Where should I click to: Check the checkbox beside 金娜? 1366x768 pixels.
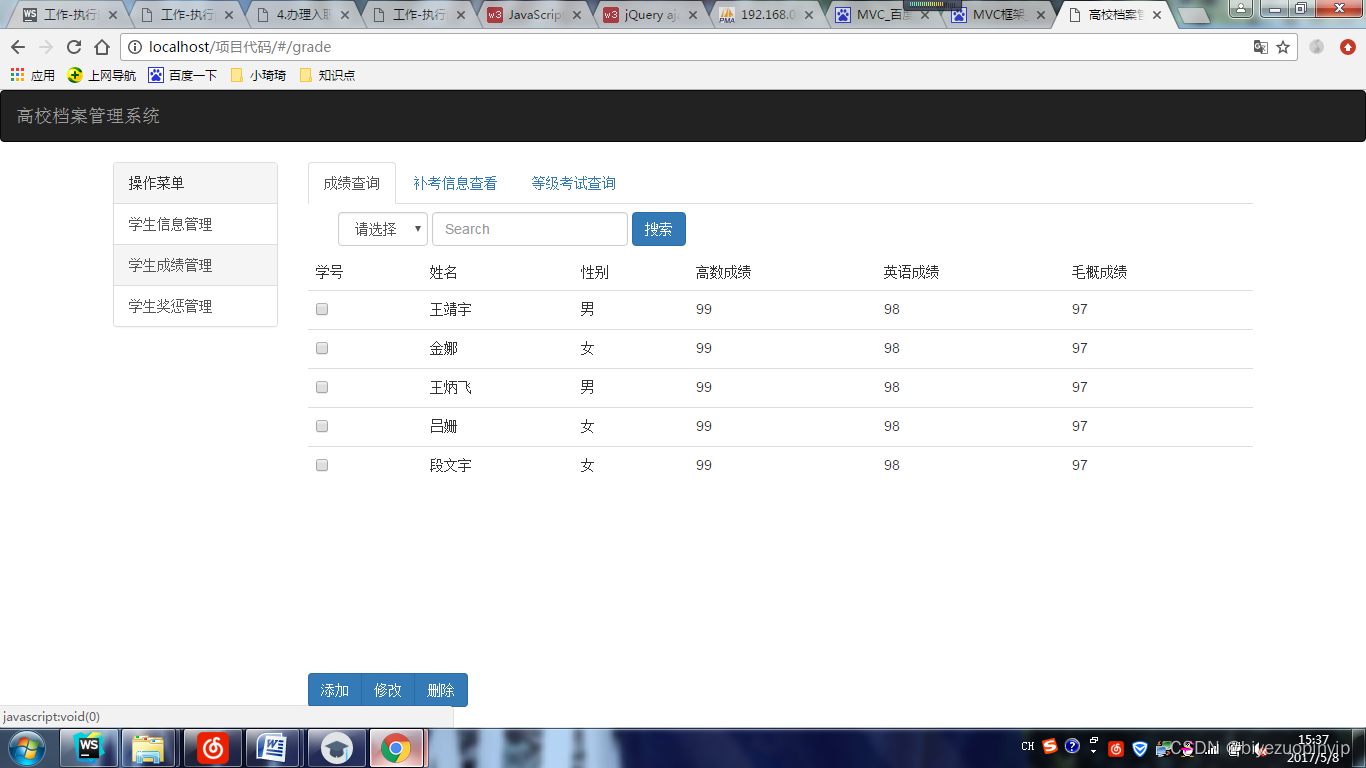[x=321, y=348]
